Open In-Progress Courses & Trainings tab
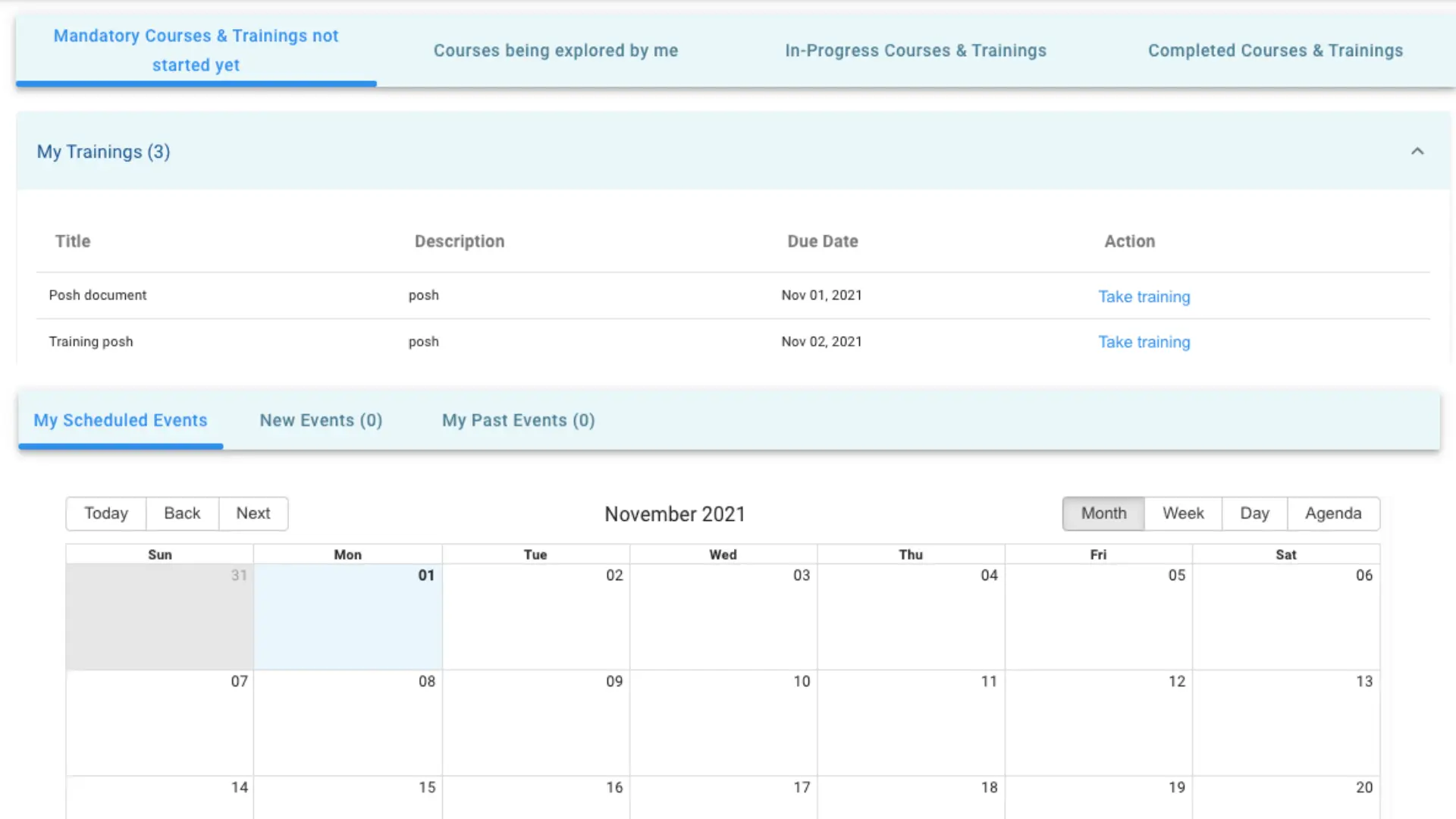This screenshot has height=819, width=1456. pyautogui.click(x=915, y=50)
